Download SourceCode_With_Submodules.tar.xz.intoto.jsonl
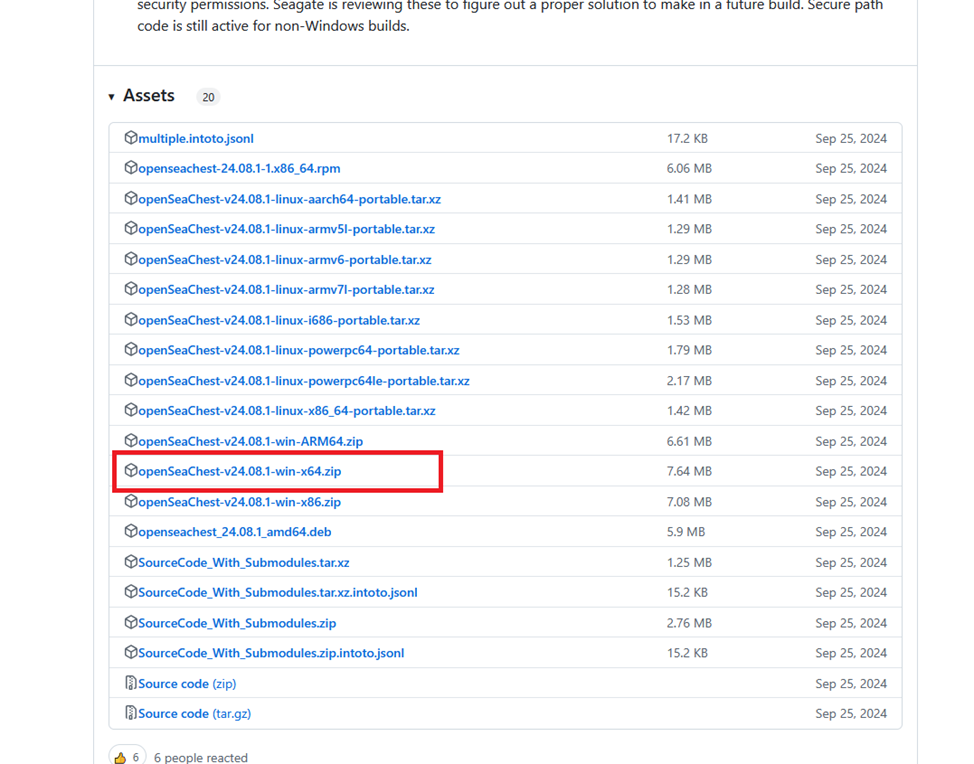 pos(278,593)
